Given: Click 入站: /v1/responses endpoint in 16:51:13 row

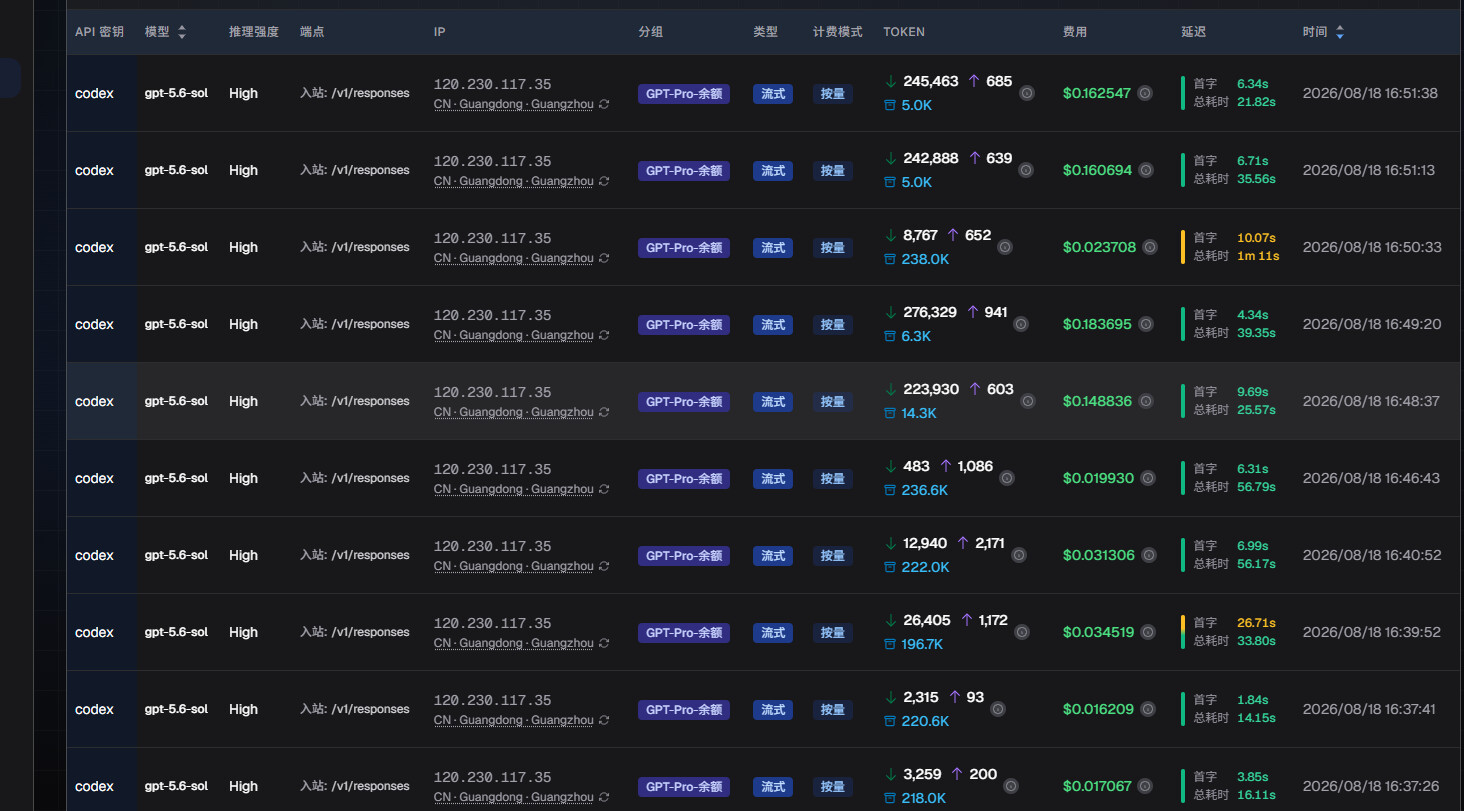Looking at the screenshot, I should click(355, 170).
